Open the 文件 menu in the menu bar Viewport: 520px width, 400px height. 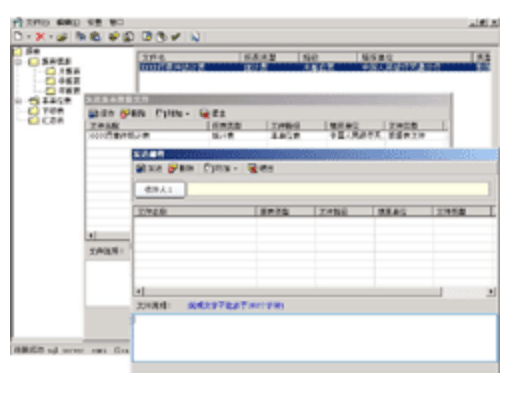[38, 22]
